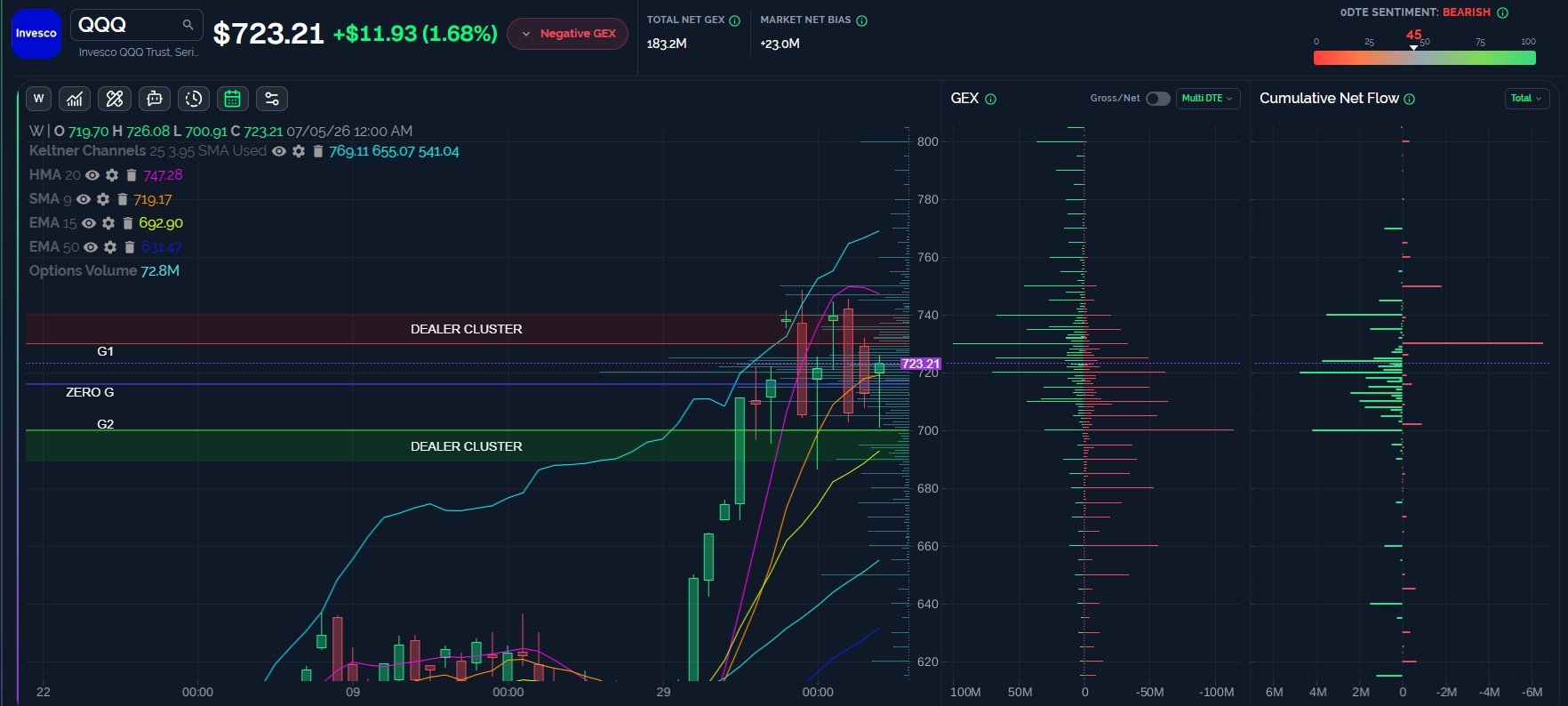Image resolution: width=1568 pixels, height=706 pixels.
Task: Open the Multi DTE dropdown
Action: 1208,99
